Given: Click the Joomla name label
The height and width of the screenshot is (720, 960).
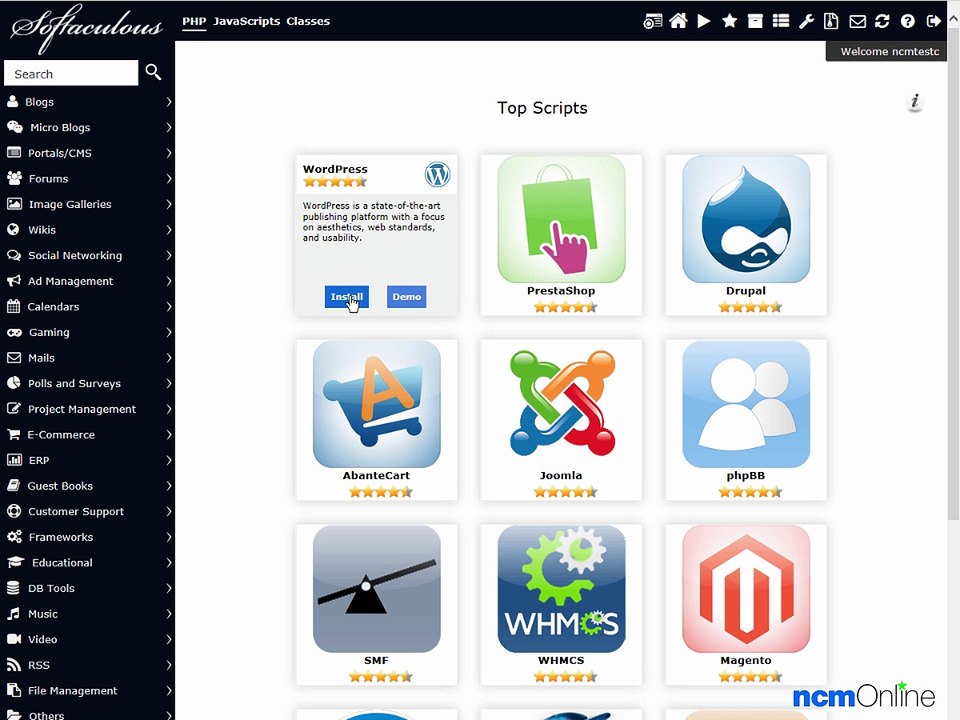Looking at the screenshot, I should [x=561, y=476].
